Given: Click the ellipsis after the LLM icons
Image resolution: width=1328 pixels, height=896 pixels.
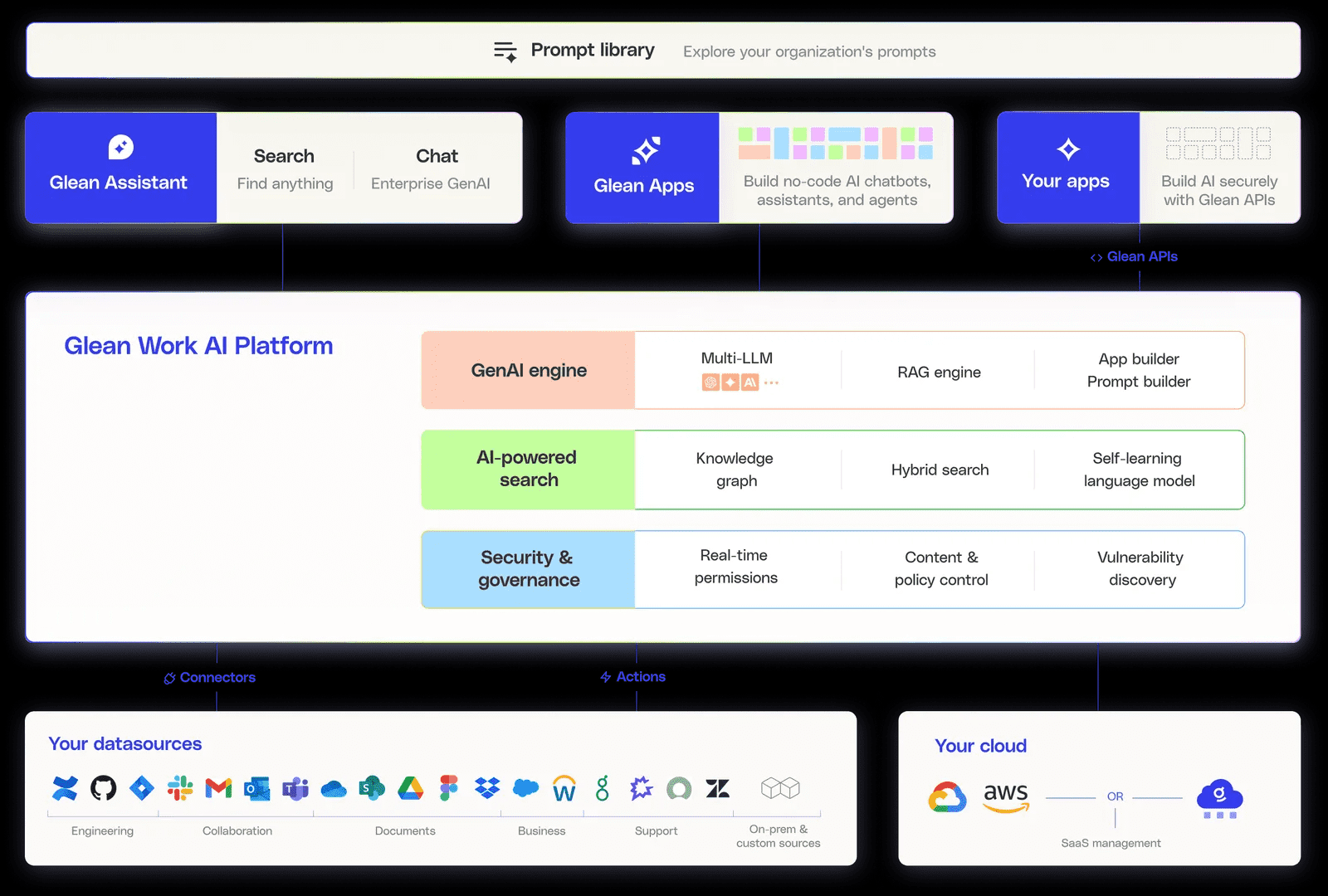Looking at the screenshot, I should [772, 383].
